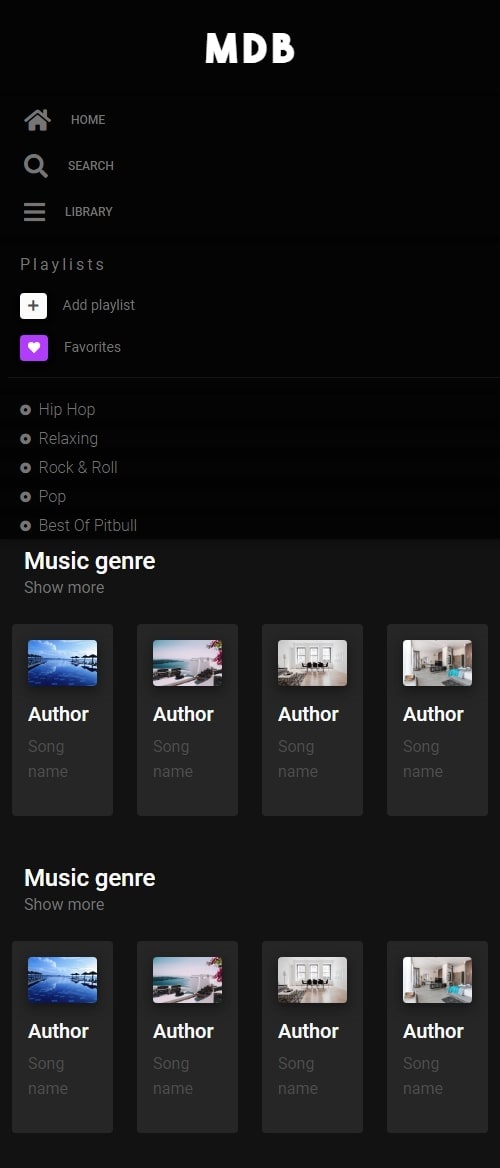Click the plus icon for Add playlist
This screenshot has height=1168, width=500.
coord(34,305)
